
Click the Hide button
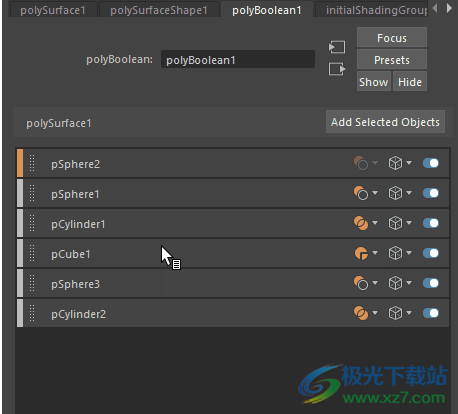coord(410,82)
